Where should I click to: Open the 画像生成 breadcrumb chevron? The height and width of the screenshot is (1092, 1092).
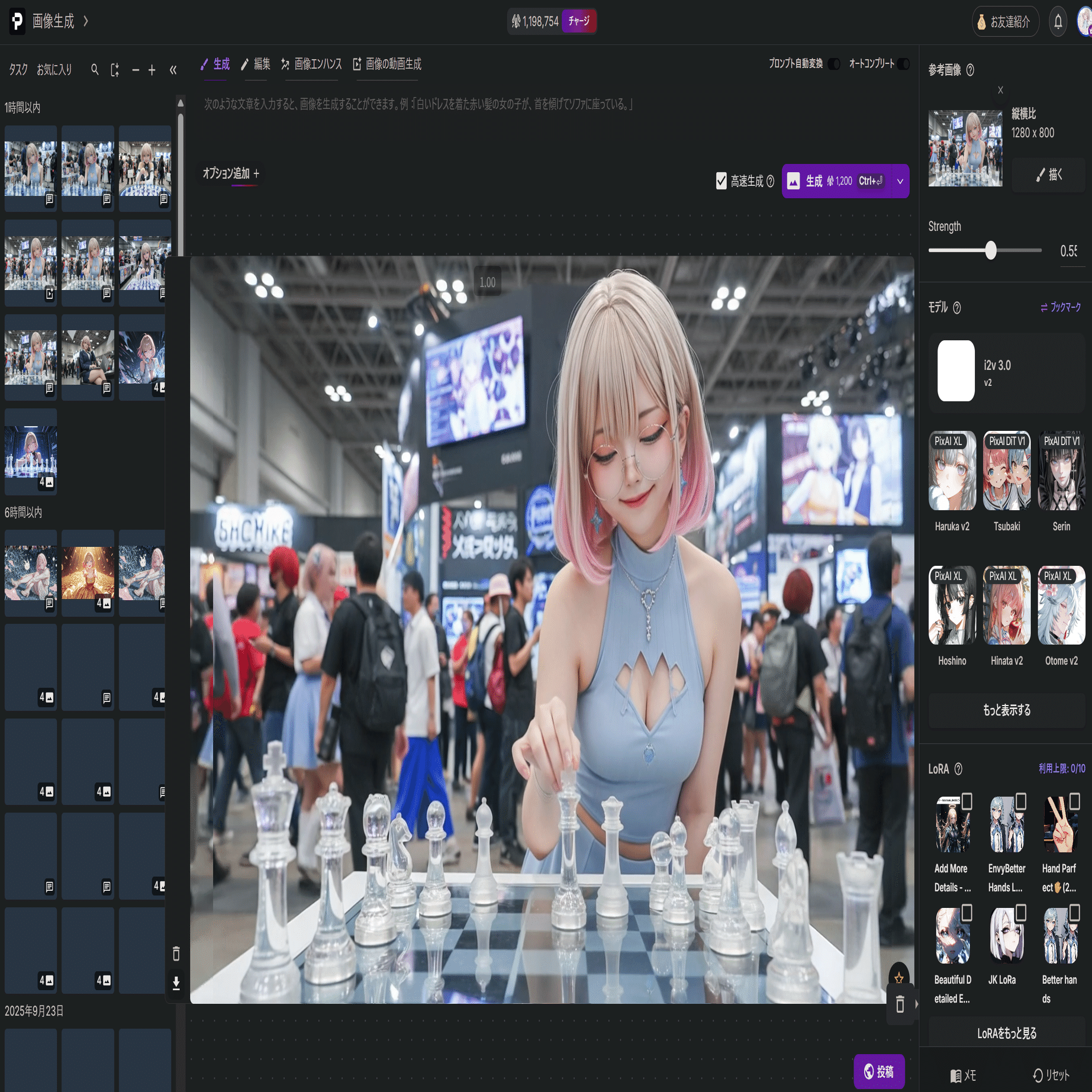point(86,21)
